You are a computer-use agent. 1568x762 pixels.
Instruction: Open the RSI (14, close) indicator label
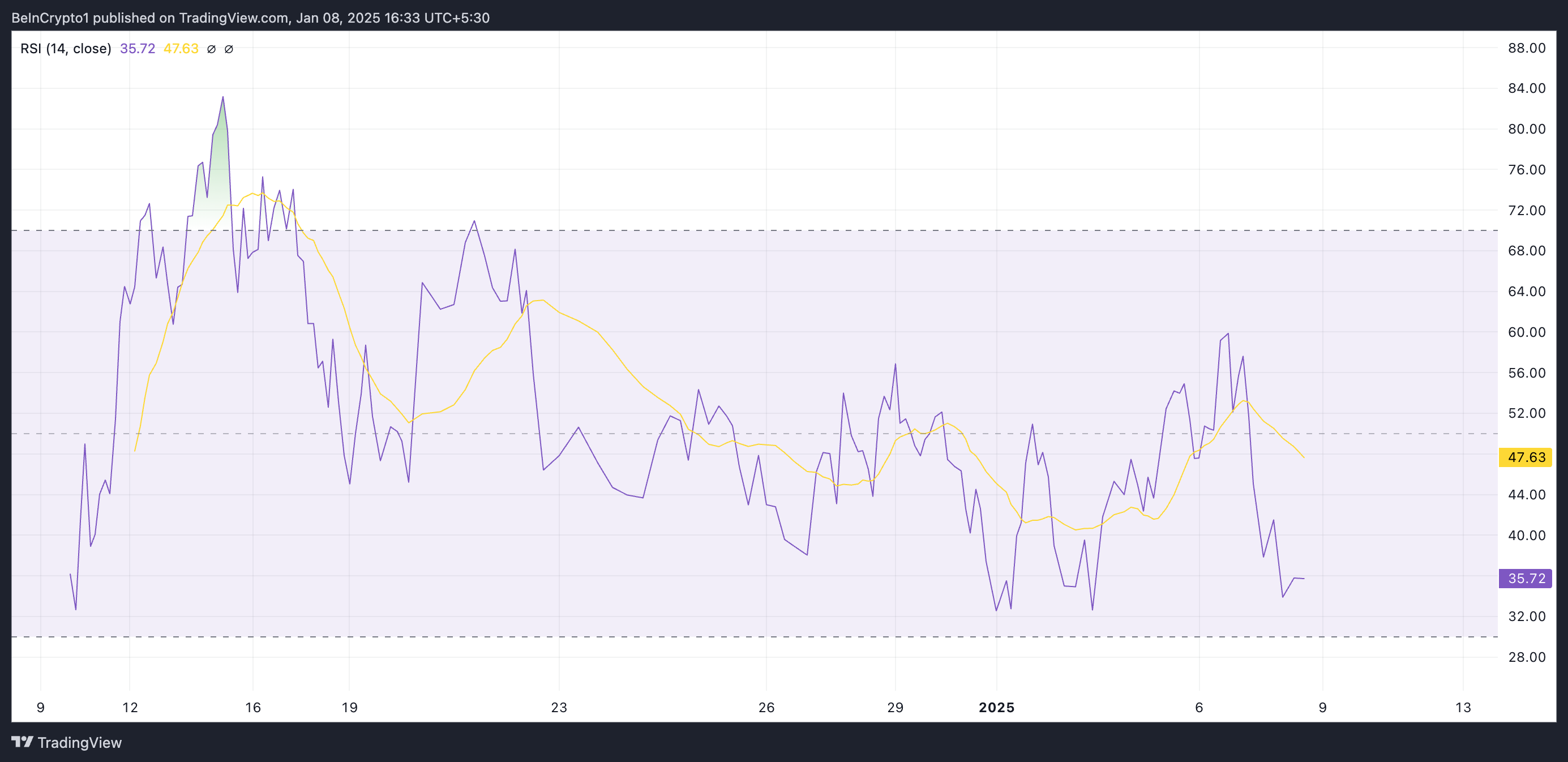tap(66, 49)
